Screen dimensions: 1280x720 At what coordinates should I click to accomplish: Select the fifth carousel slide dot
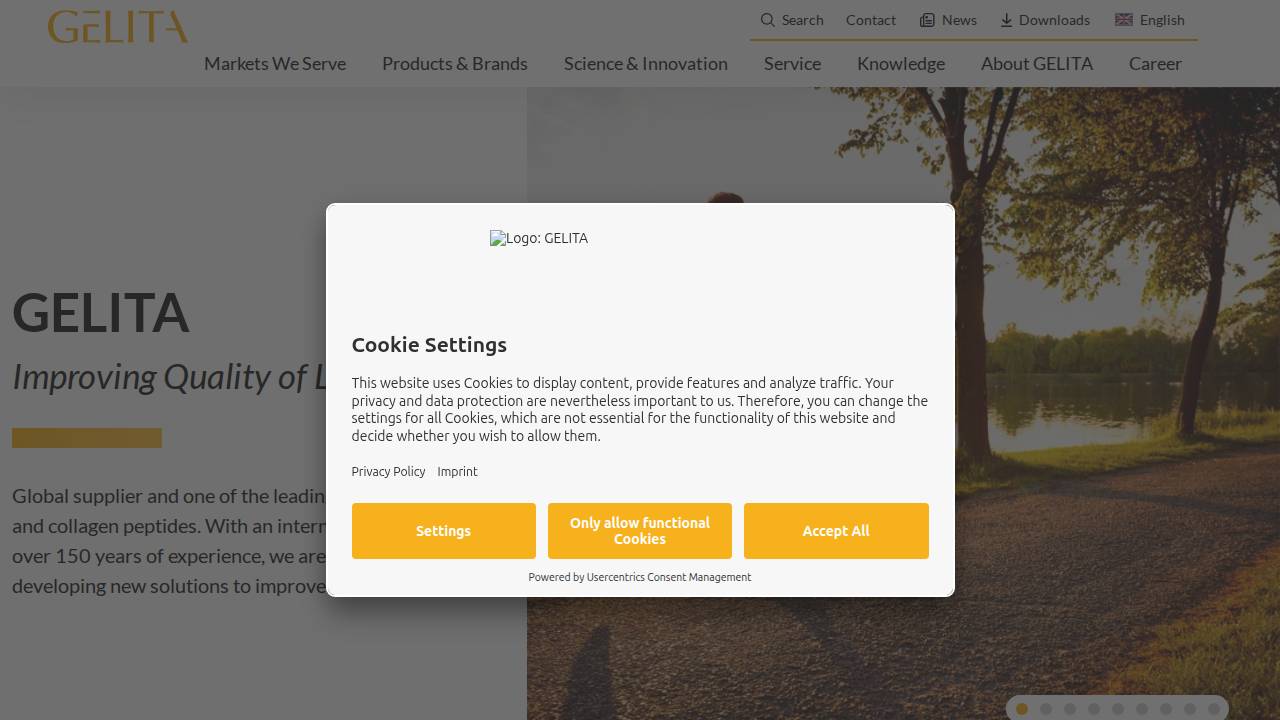[x=1118, y=709]
